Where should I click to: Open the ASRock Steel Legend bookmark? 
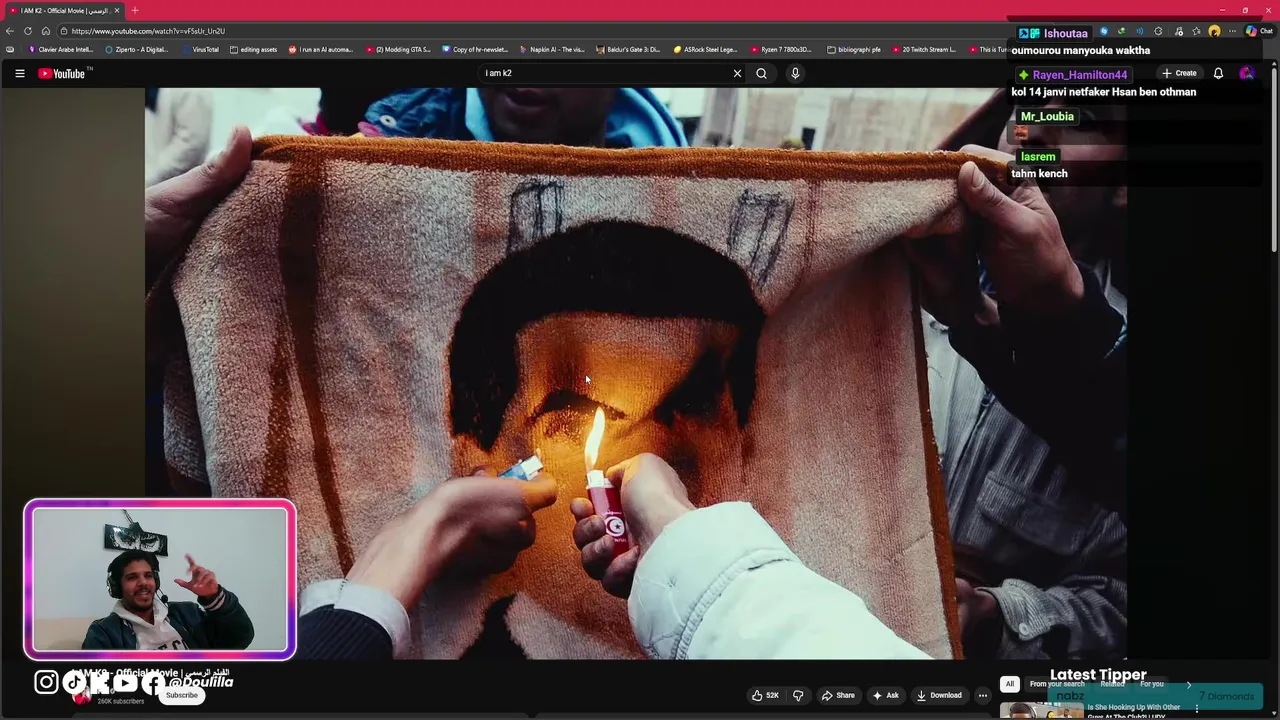tap(705, 49)
